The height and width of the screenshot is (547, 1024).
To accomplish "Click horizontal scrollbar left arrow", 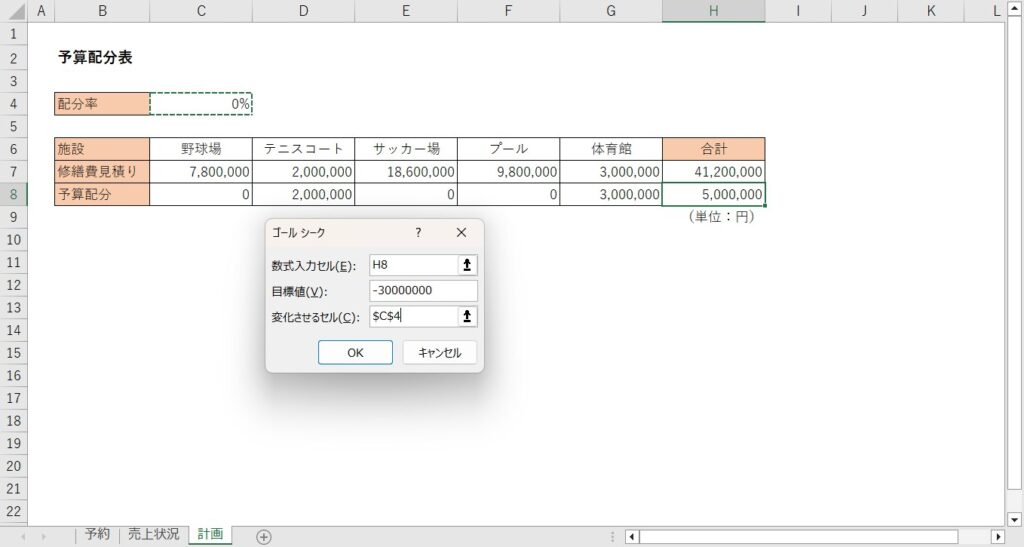I will point(631,537).
